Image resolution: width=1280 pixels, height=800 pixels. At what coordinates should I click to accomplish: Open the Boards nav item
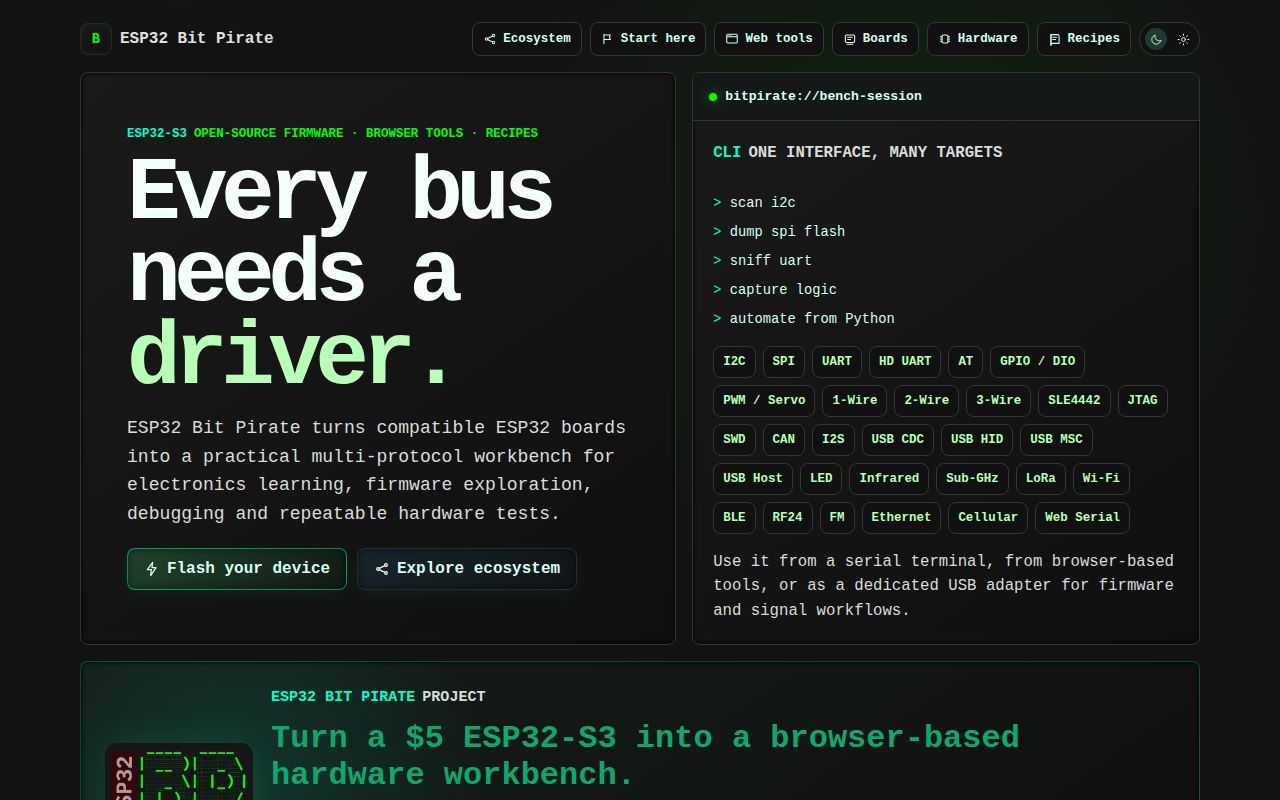pos(875,39)
